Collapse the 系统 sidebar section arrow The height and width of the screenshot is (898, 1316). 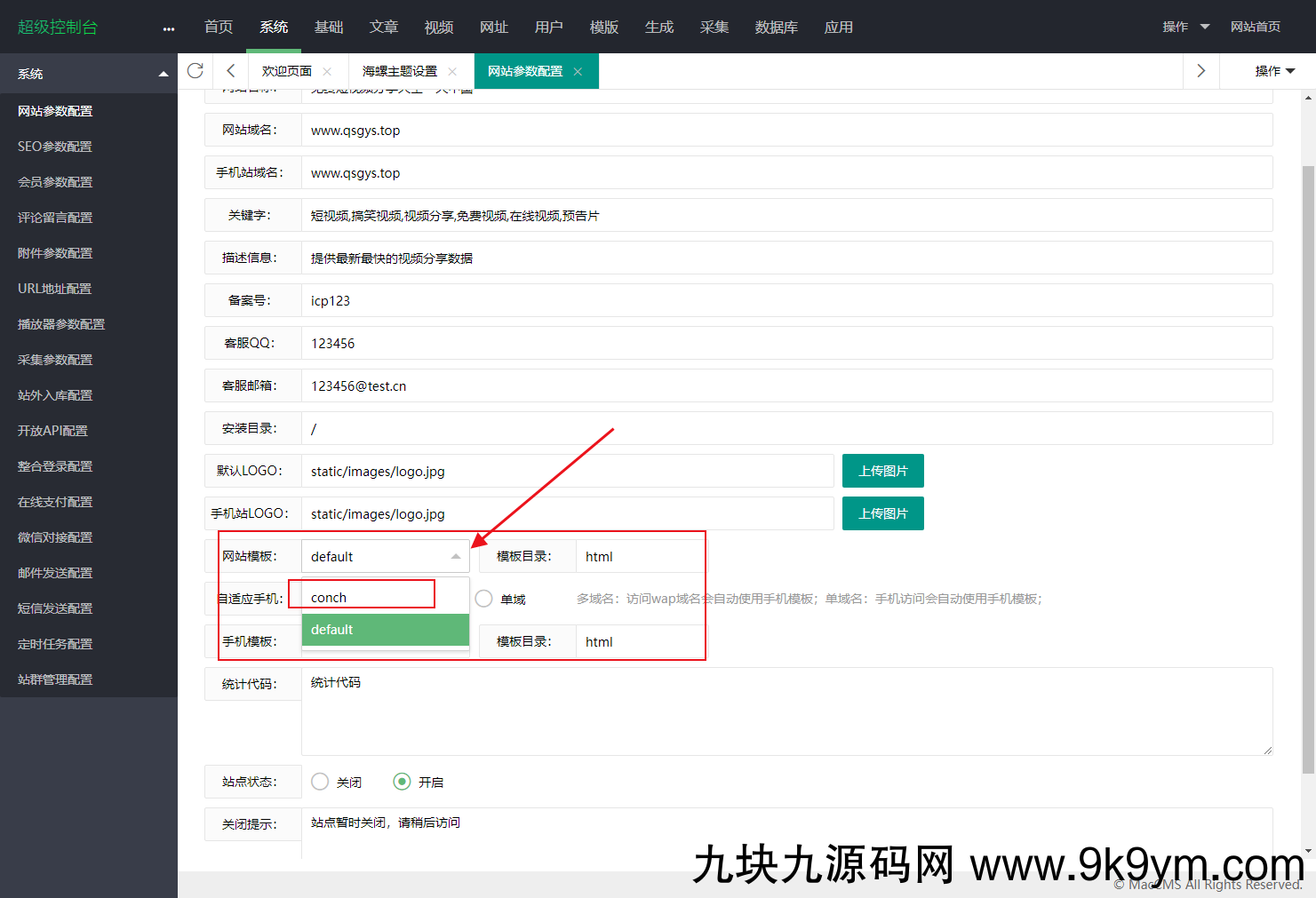[x=164, y=74]
